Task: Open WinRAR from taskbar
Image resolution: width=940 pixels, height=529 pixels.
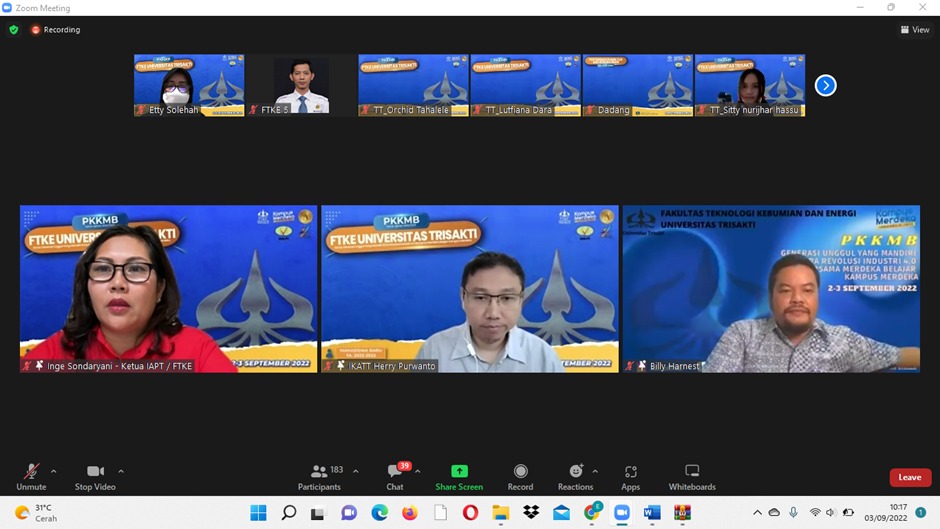Action: pos(682,513)
